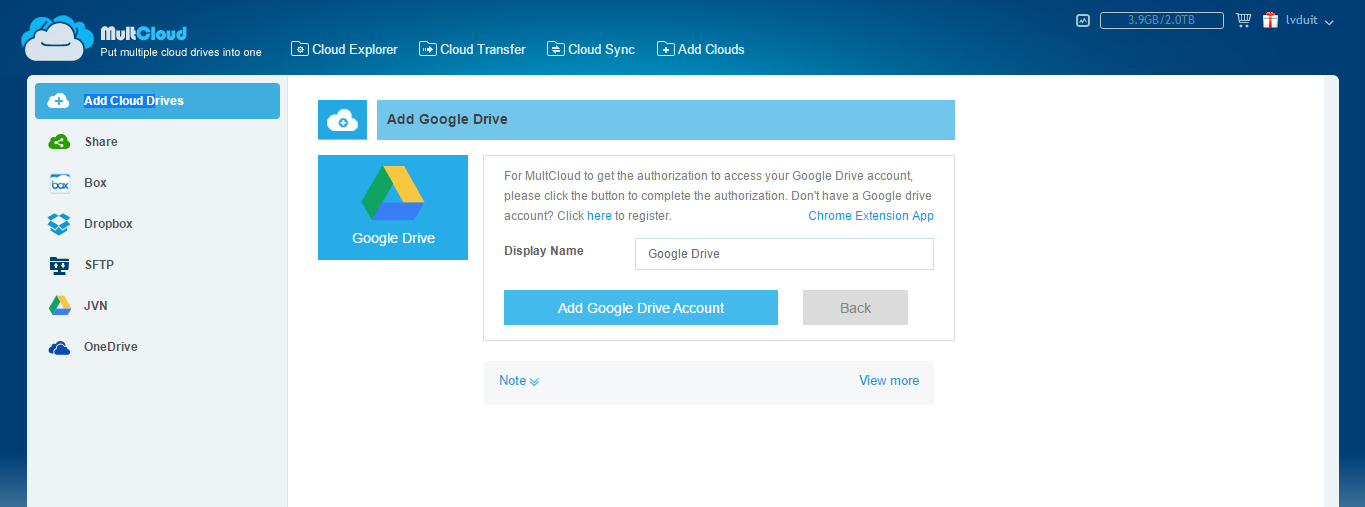The width and height of the screenshot is (1365, 507).
Task: Focus the Display Name input field
Action: tap(784, 254)
